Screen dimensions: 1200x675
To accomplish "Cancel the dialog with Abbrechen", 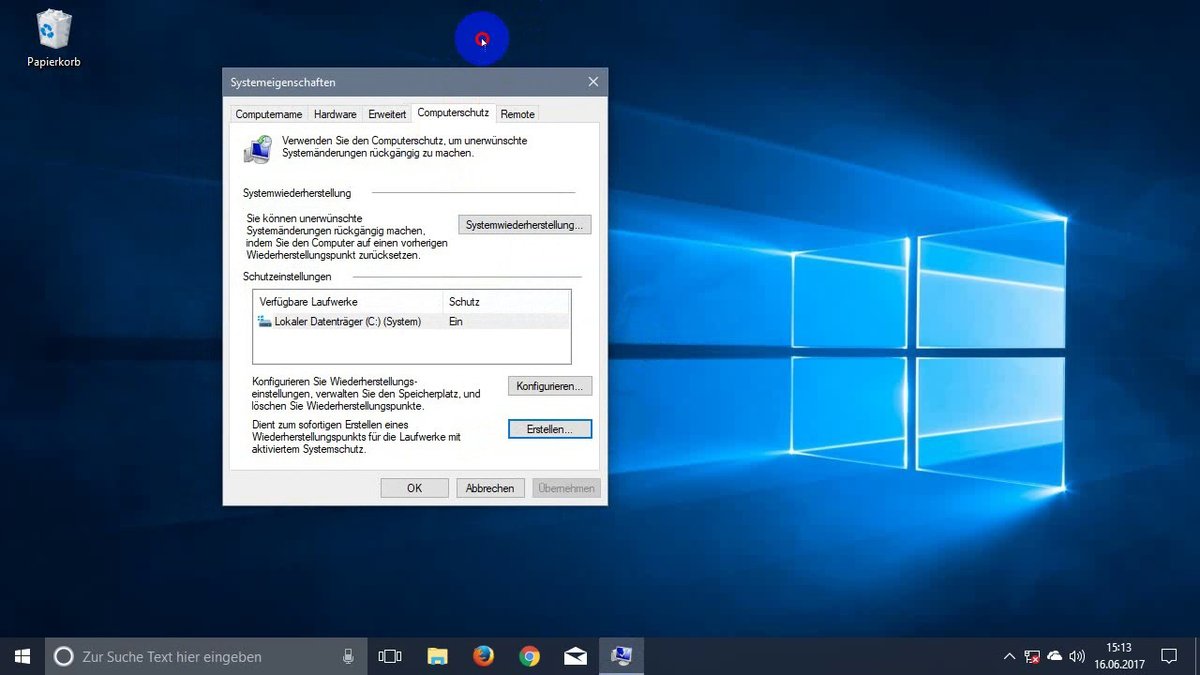I will tap(490, 488).
